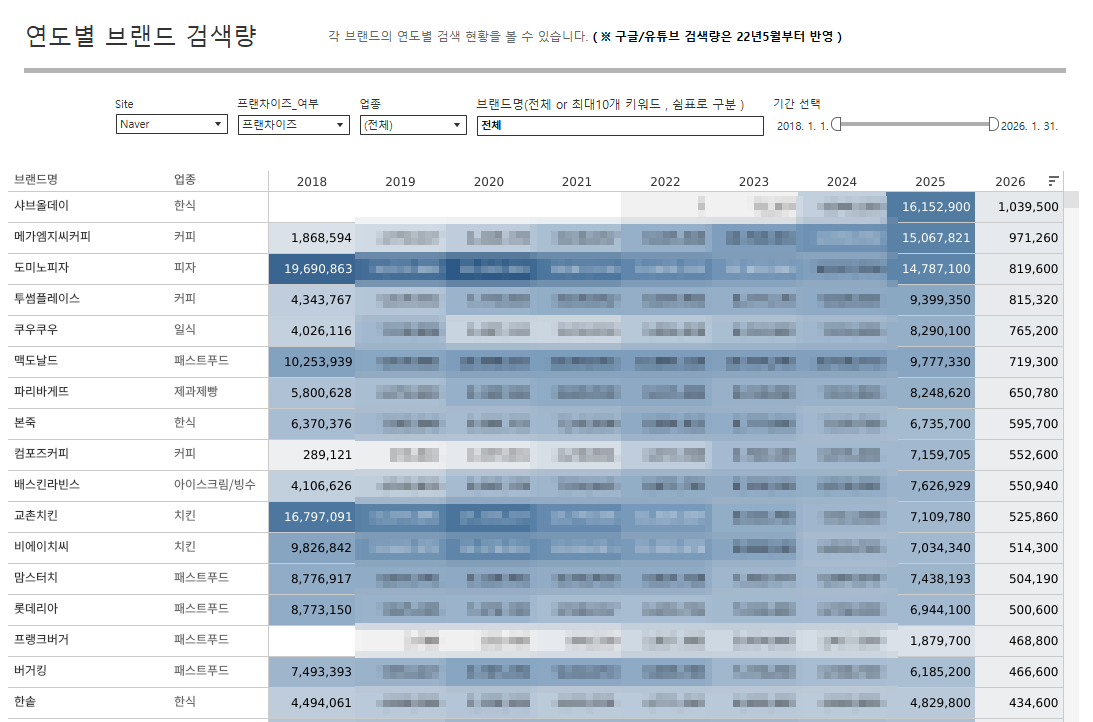Select the 2022 column header

point(665,182)
